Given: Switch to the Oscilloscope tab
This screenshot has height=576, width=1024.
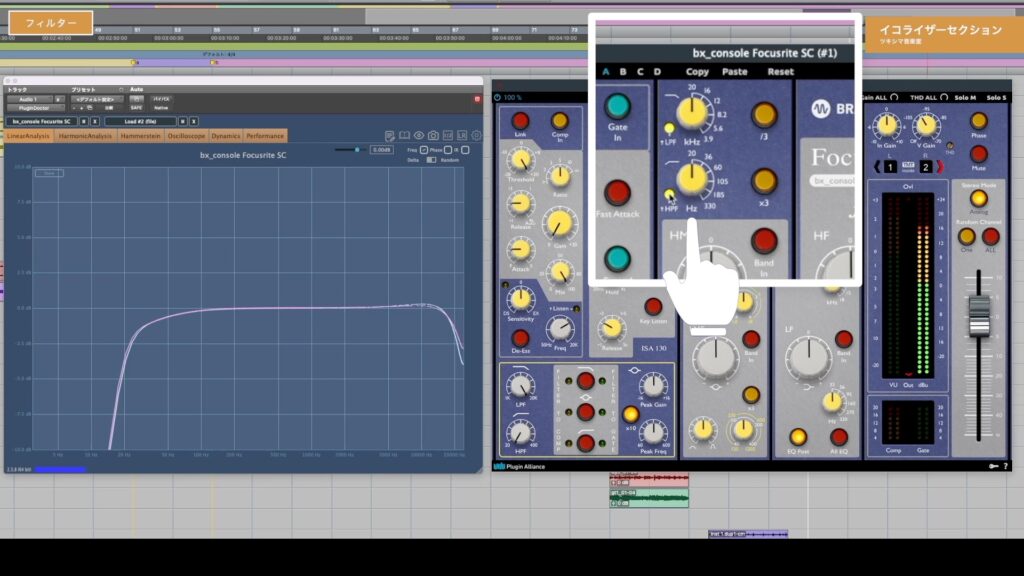Looking at the screenshot, I should [186, 136].
